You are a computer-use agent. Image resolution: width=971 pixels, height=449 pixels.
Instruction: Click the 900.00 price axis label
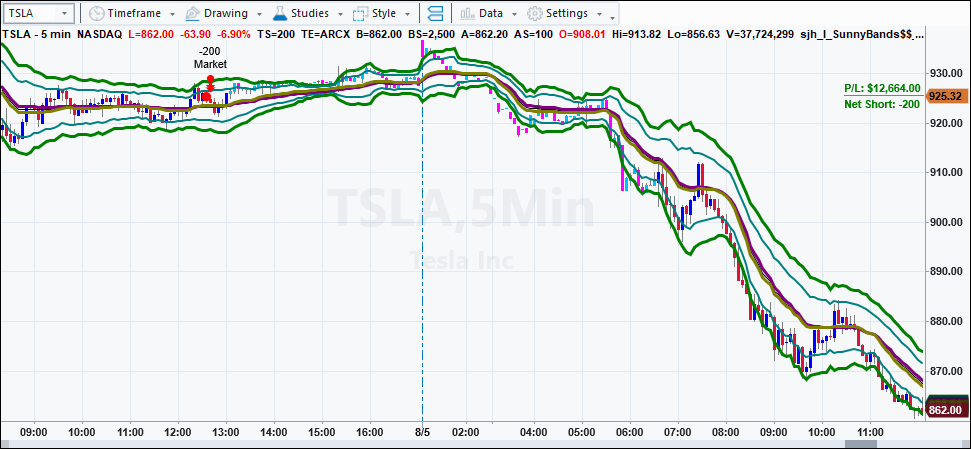pyautogui.click(x=946, y=222)
